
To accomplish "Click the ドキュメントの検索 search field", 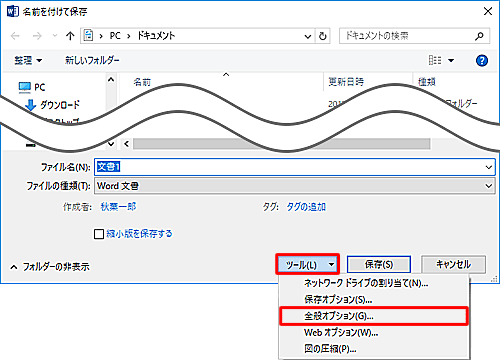I will [414, 36].
